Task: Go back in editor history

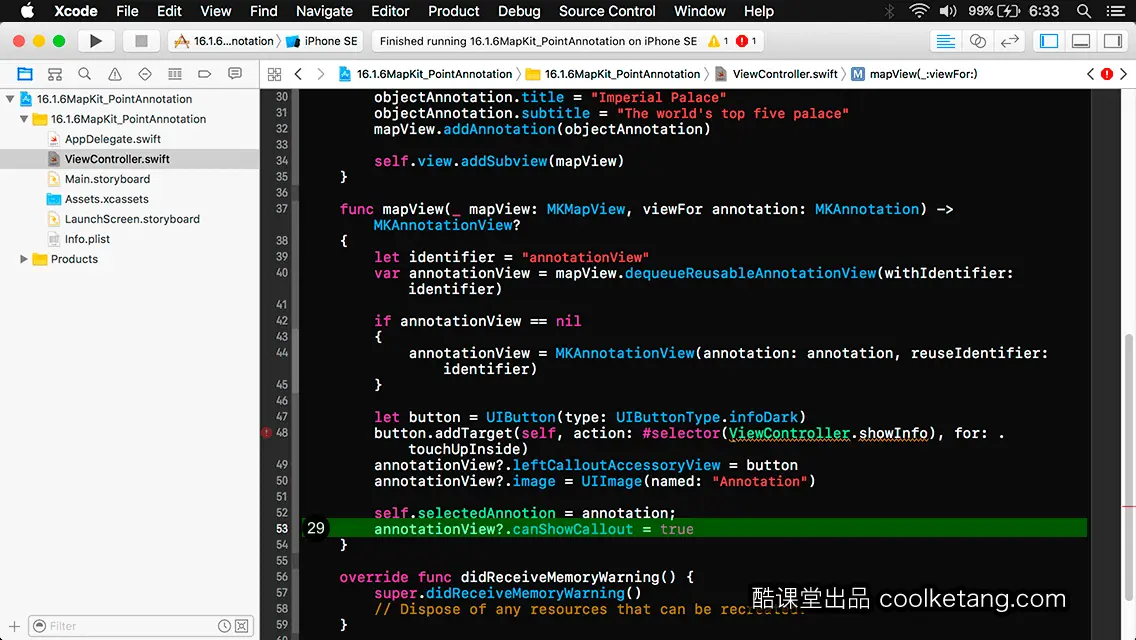Action: 298,74
